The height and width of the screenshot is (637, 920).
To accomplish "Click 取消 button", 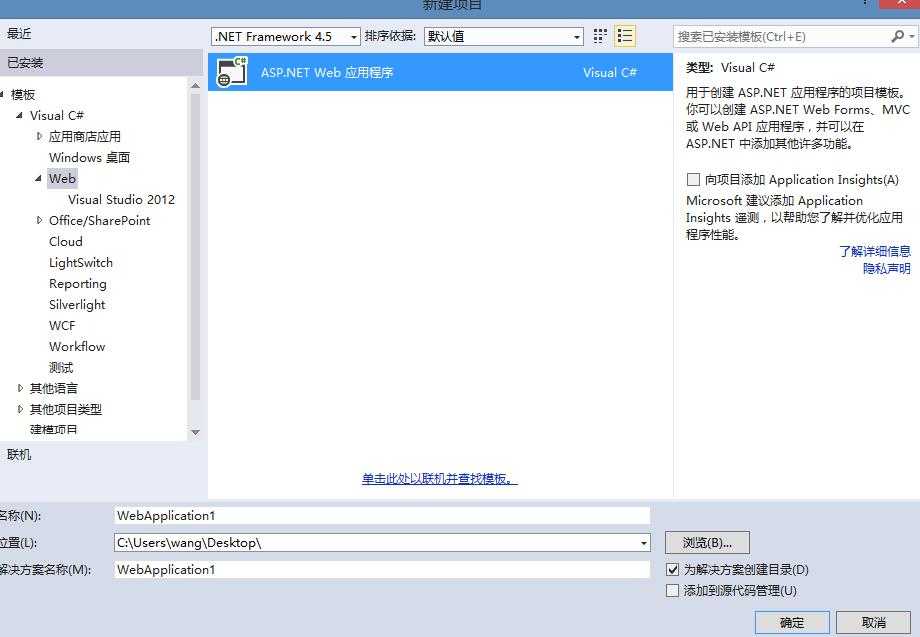I will [x=873, y=622].
